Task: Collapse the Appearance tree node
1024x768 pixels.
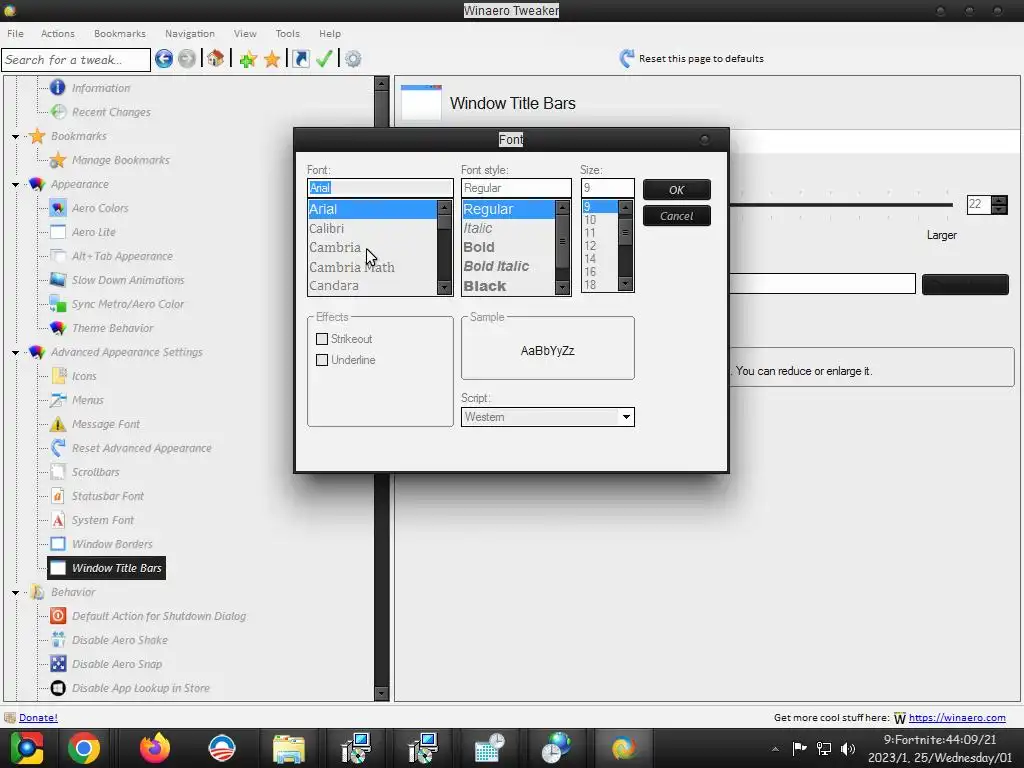Action: coord(15,185)
